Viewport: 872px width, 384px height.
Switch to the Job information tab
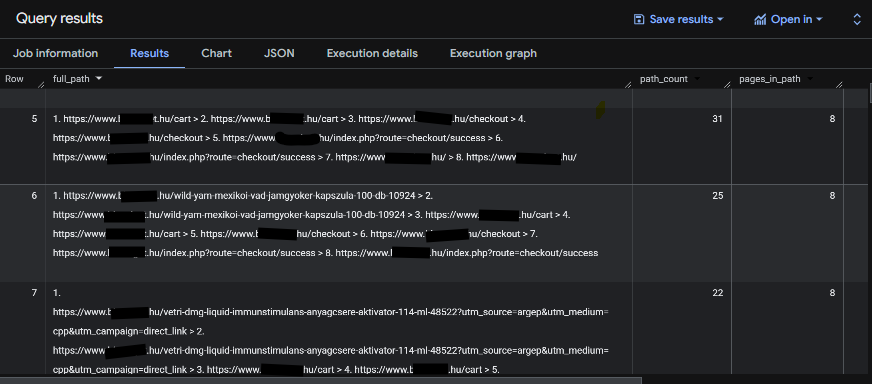(x=56, y=53)
